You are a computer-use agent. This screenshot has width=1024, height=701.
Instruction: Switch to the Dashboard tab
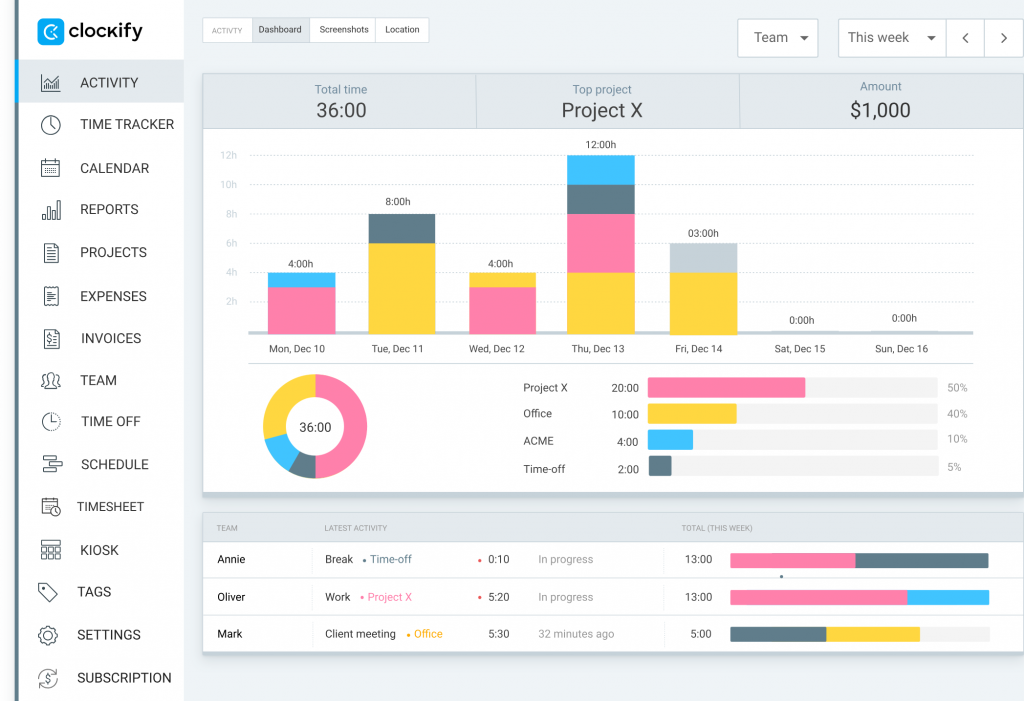coord(280,30)
